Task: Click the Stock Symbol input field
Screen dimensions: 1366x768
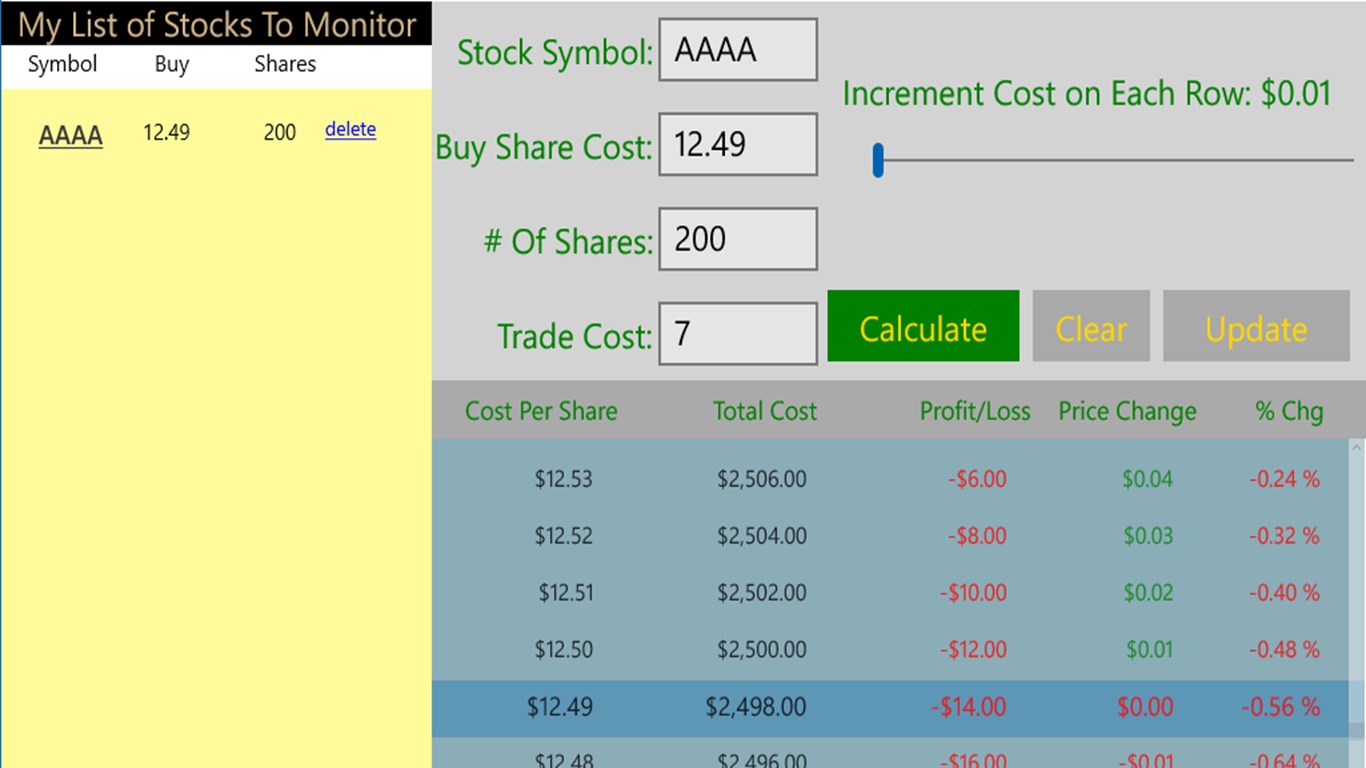Action: click(738, 50)
